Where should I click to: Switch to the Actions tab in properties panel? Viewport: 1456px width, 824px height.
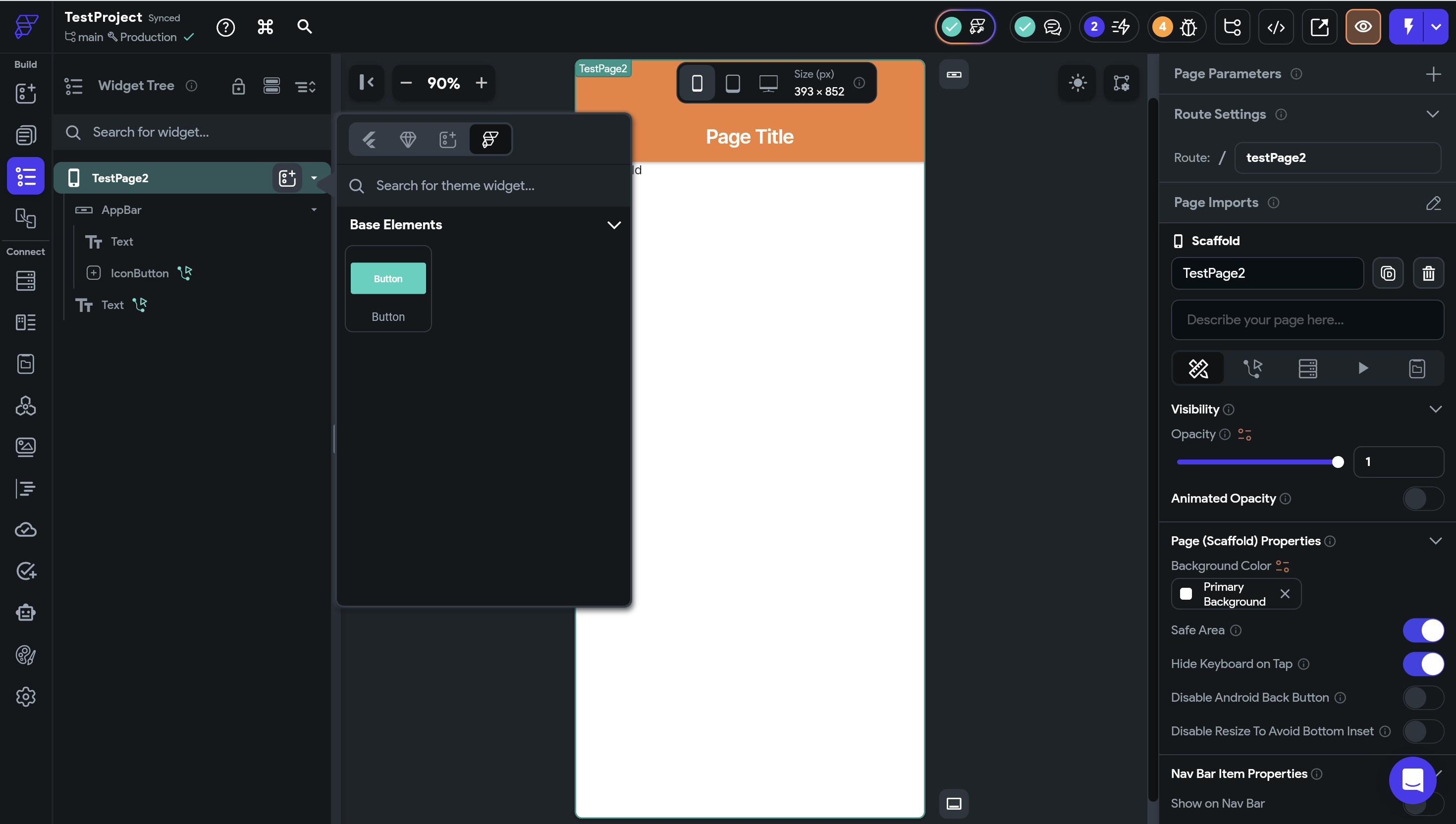[x=1253, y=368]
